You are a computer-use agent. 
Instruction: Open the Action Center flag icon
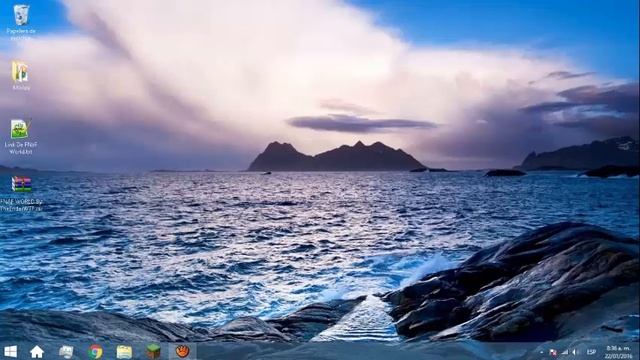coord(553,352)
